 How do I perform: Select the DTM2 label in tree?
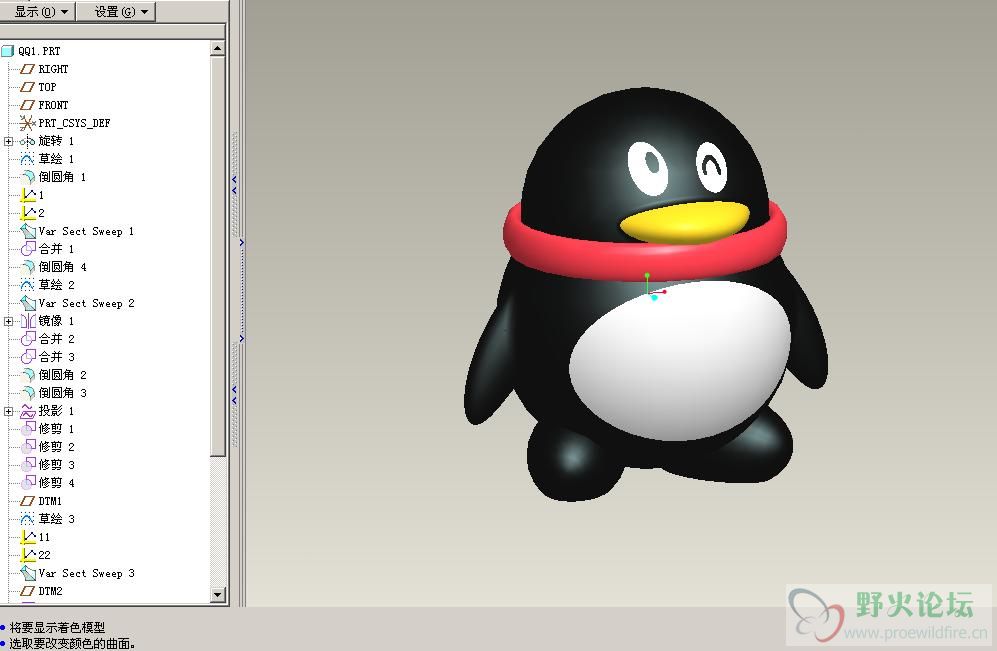(x=50, y=591)
